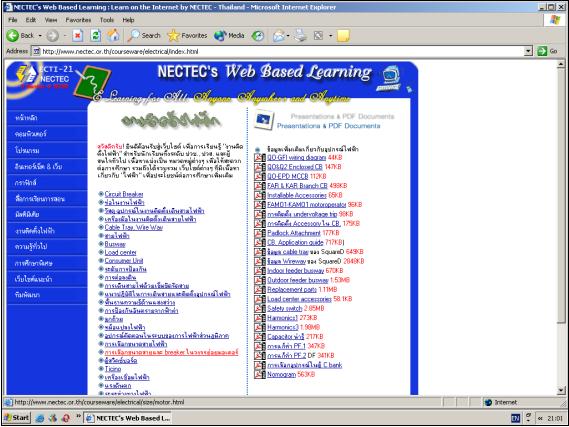Go to the Home page icon
This screenshot has height=427, width=569.
point(113,35)
